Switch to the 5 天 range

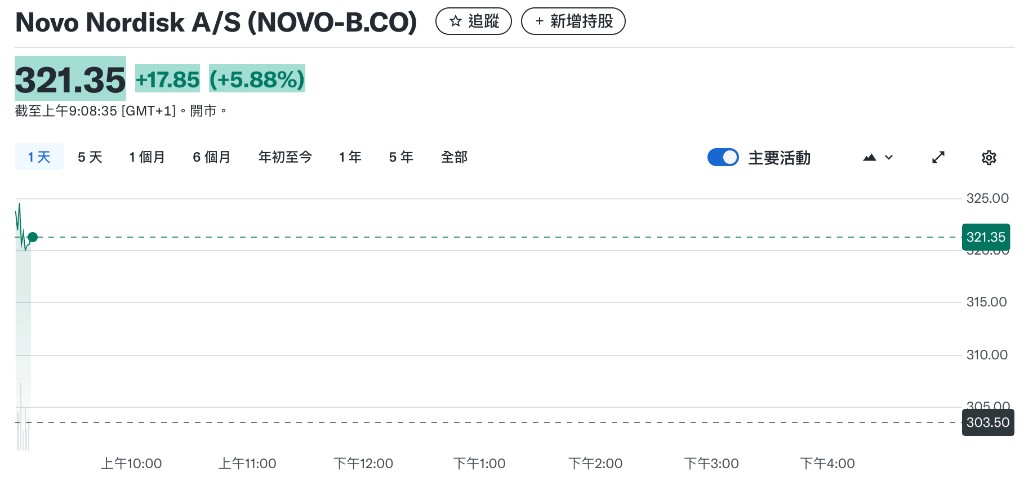[x=90, y=157]
